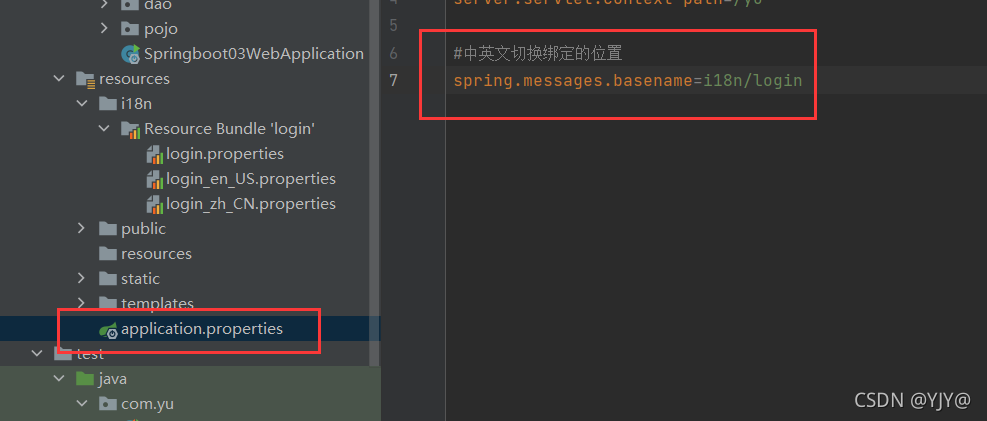Select the templates folder label
Screen dimensions: 987x421
pyautogui.click(x=157, y=304)
